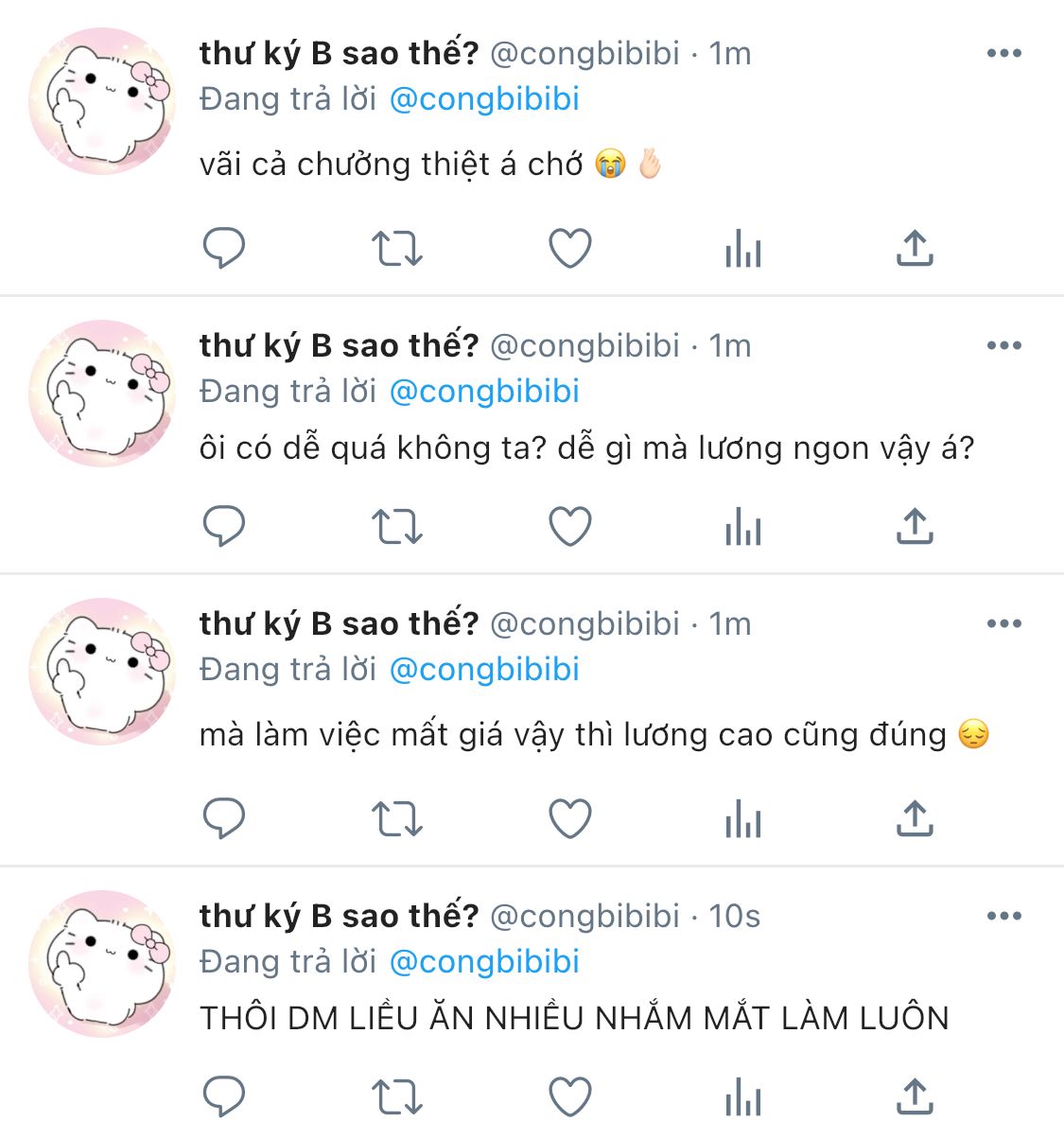Reply to the "mà làm việc mất giá" tweet
Image resolution: width=1064 pixels, height=1139 pixels.
pyautogui.click(x=224, y=819)
